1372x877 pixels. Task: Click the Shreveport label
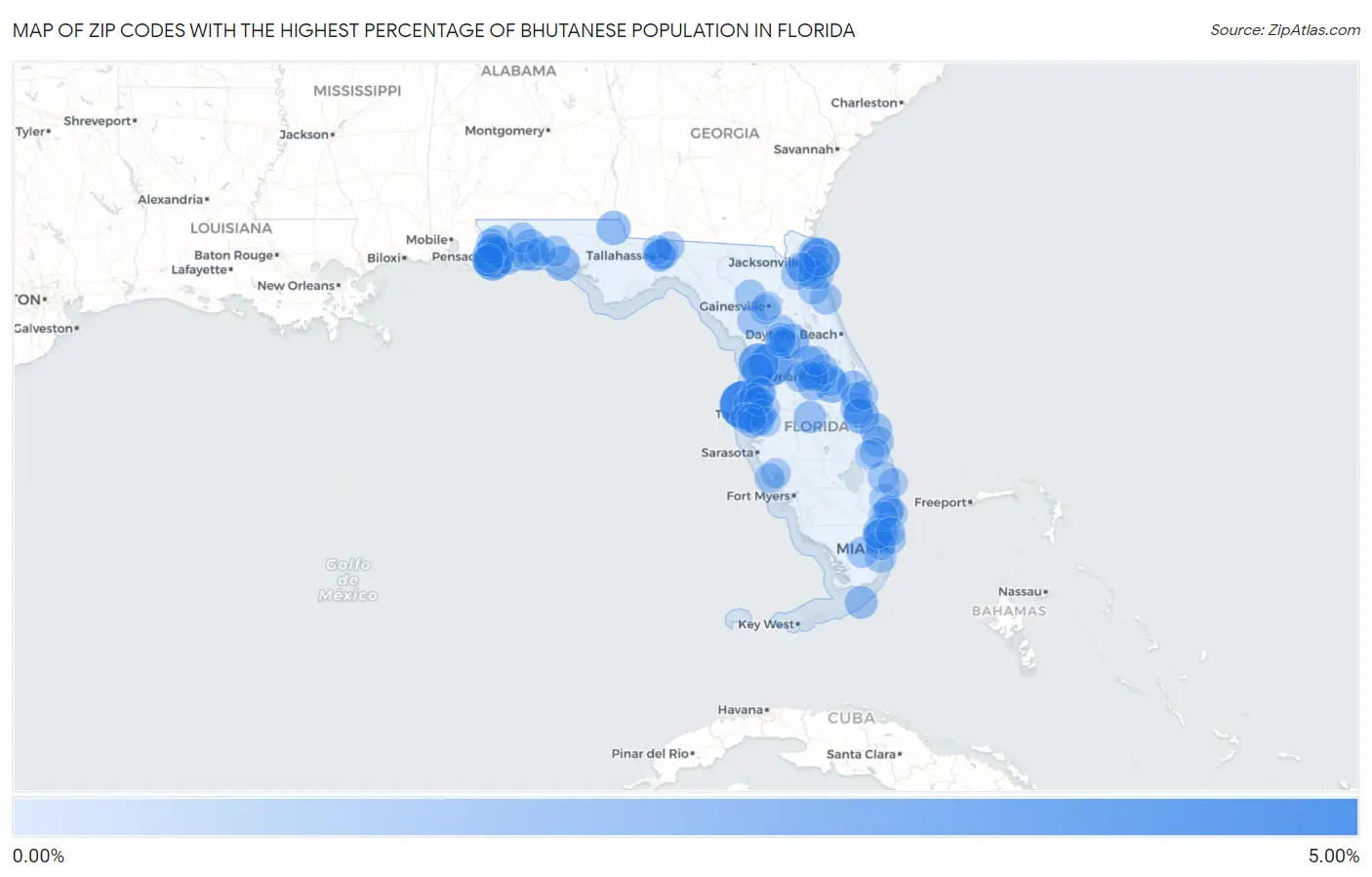(100, 121)
